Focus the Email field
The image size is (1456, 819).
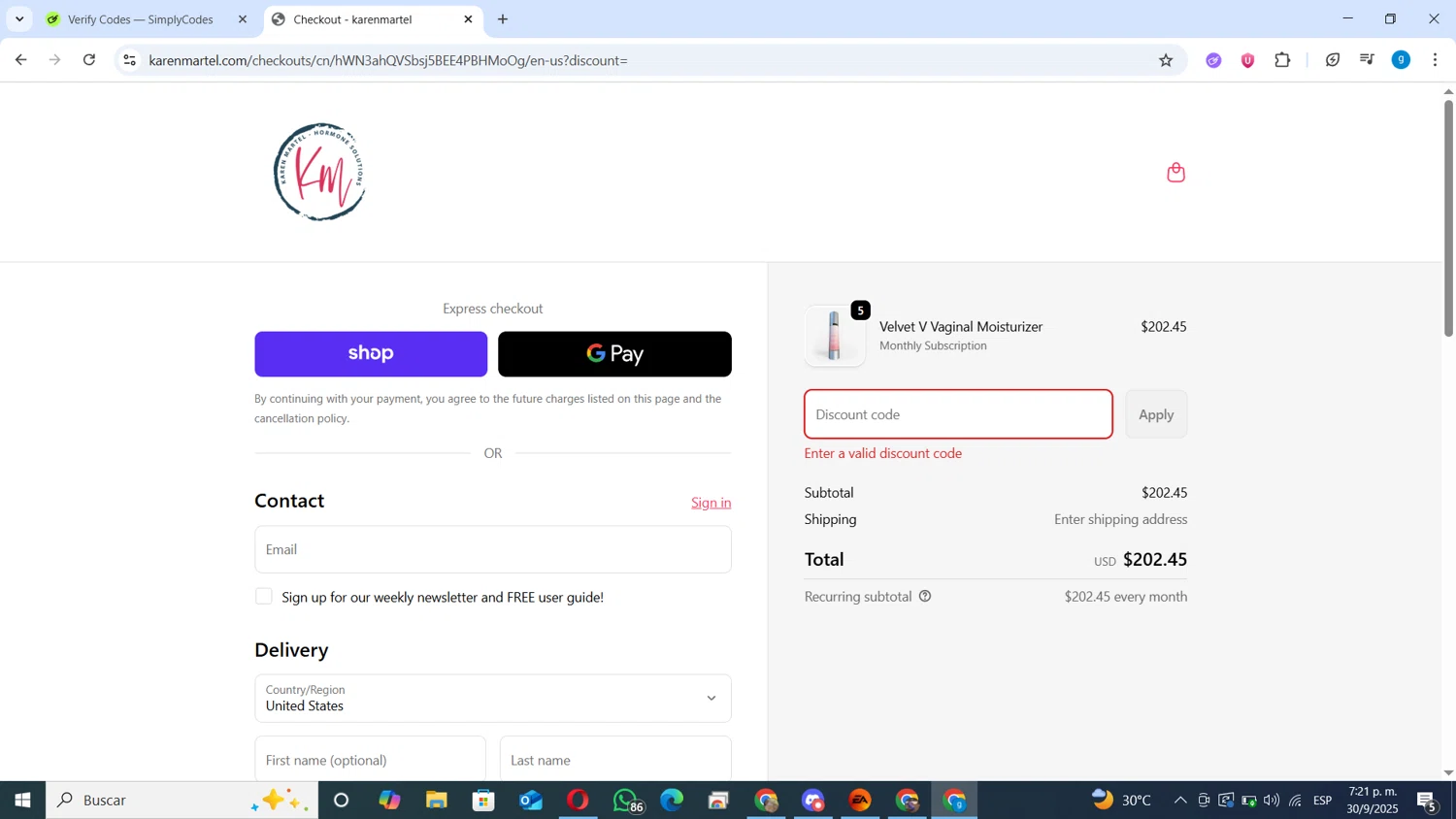[x=493, y=549]
